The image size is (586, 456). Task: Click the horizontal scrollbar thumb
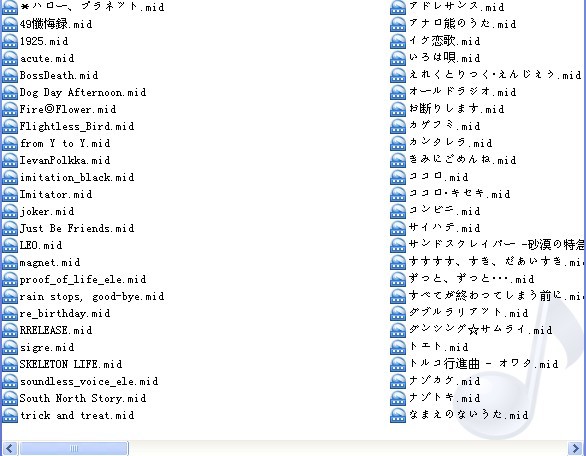tap(74, 448)
